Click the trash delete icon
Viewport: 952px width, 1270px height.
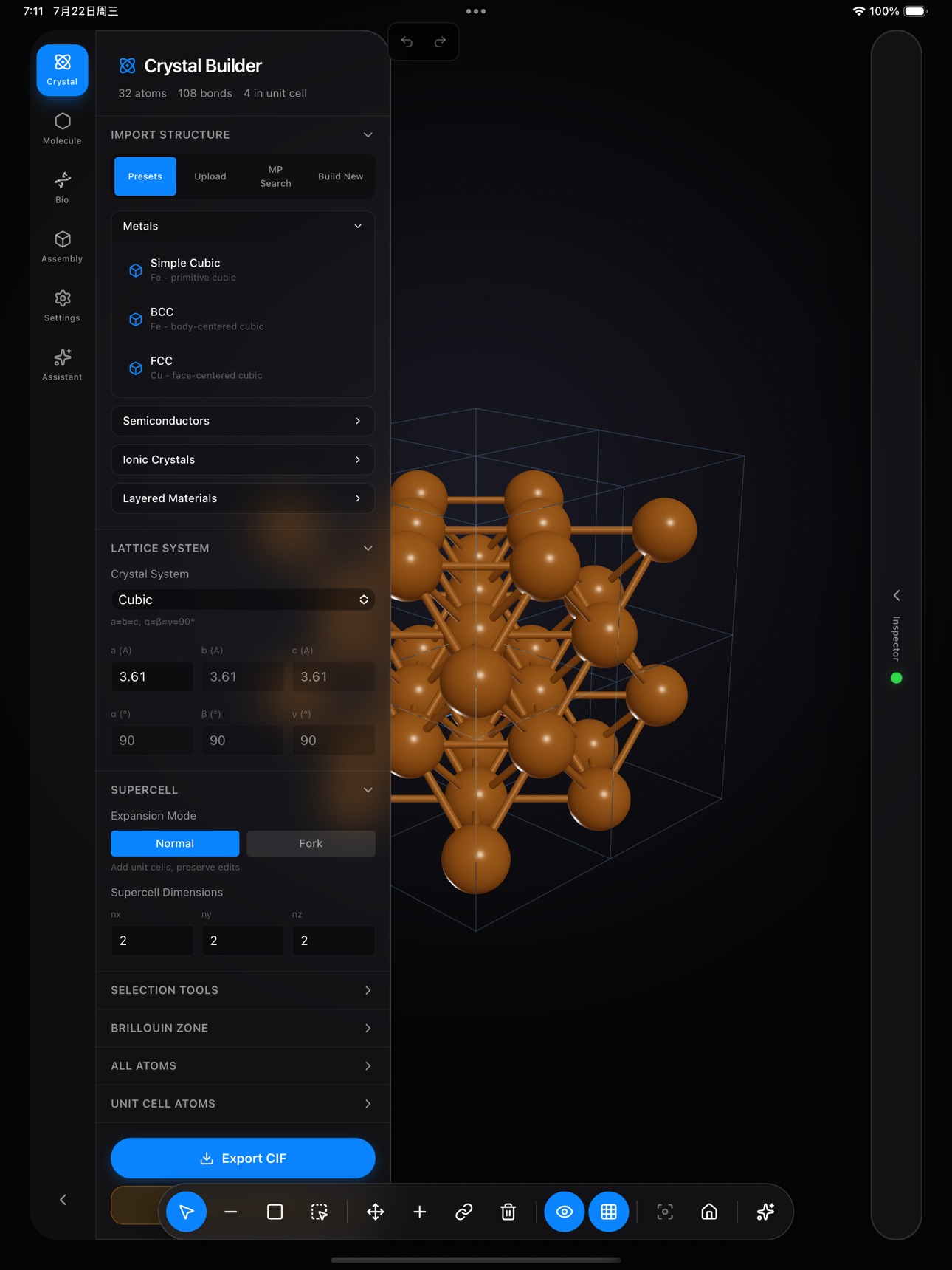(508, 1212)
